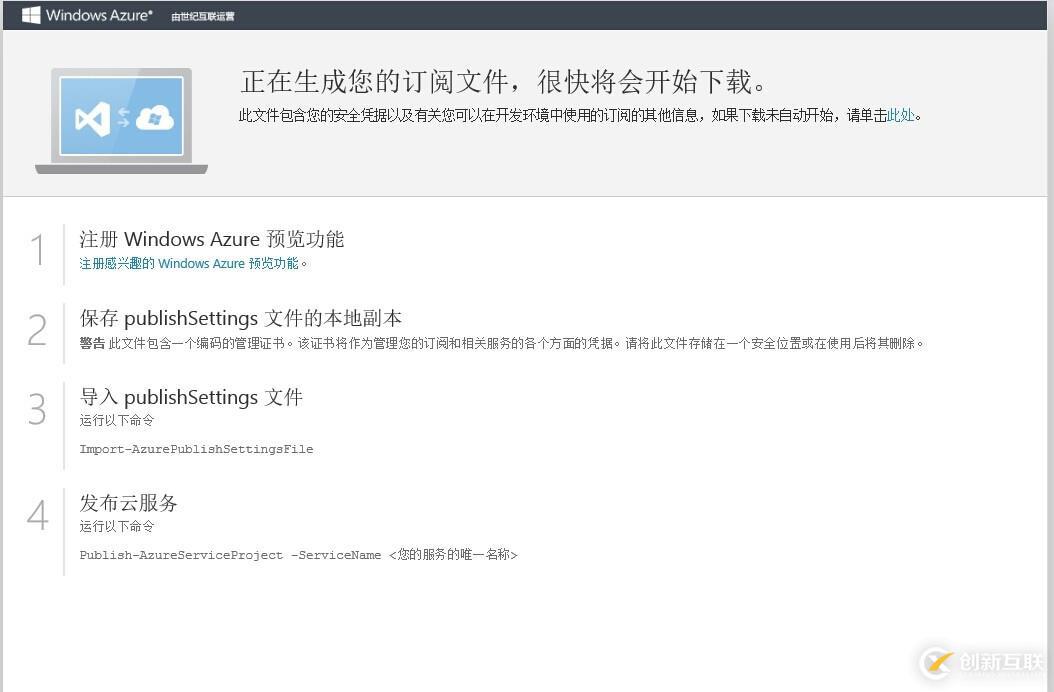This screenshot has height=692, width=1054.
Task: Click the 警告 warning text line
Action: (502, 343)
